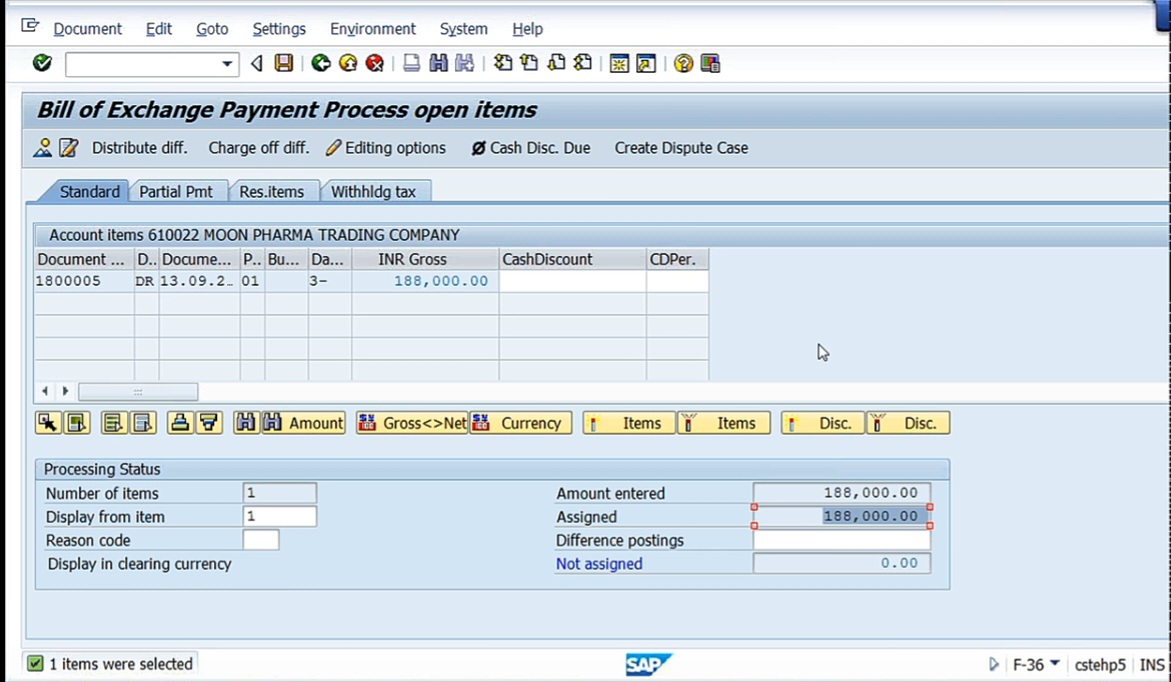This screenshot has height=682, width=1171.
Task: Open the Settings menu
Action: [x=279, y=29]
